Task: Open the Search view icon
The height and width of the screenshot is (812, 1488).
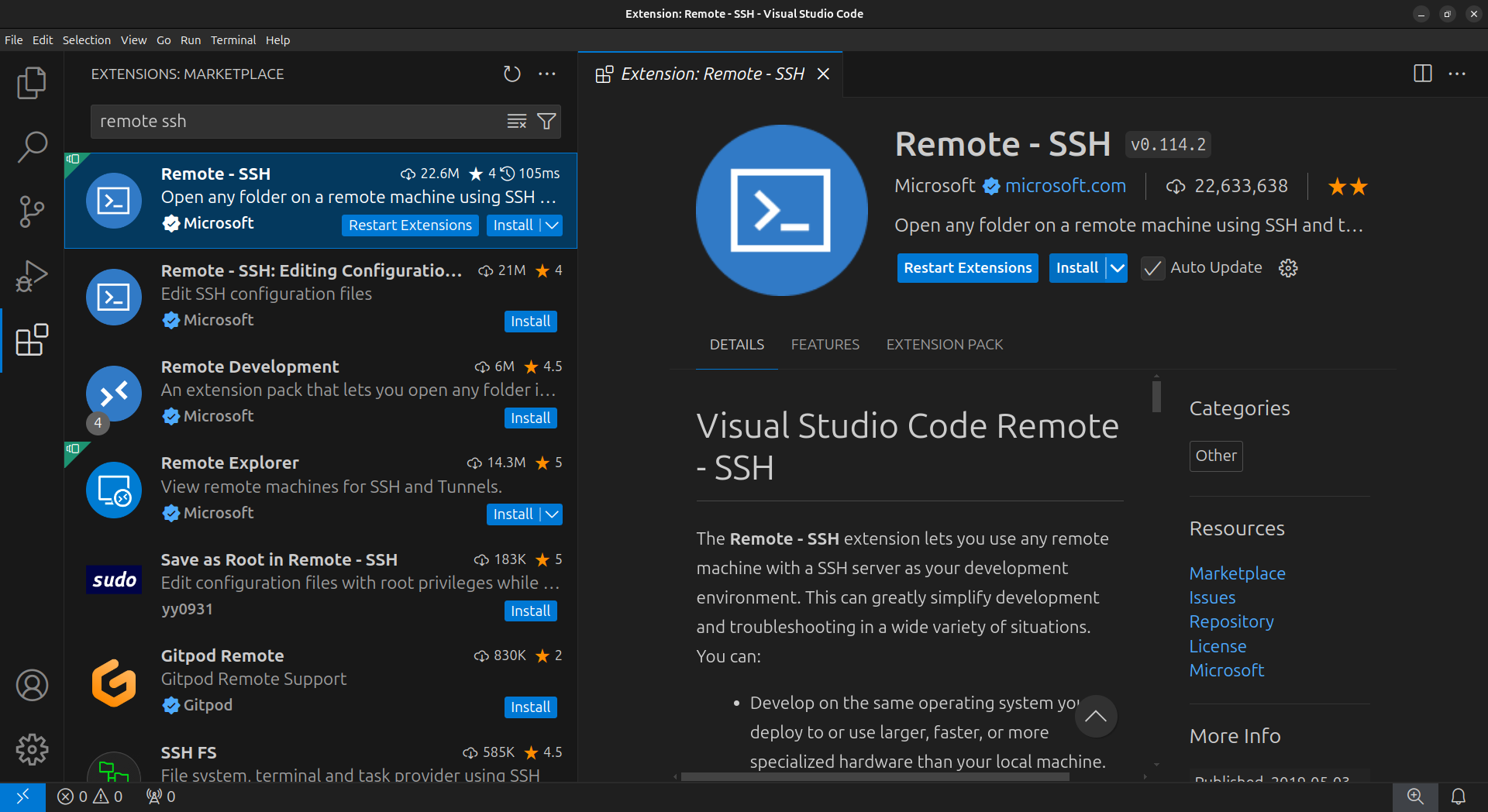Action: pyautogui.click(x=32, y=146)
